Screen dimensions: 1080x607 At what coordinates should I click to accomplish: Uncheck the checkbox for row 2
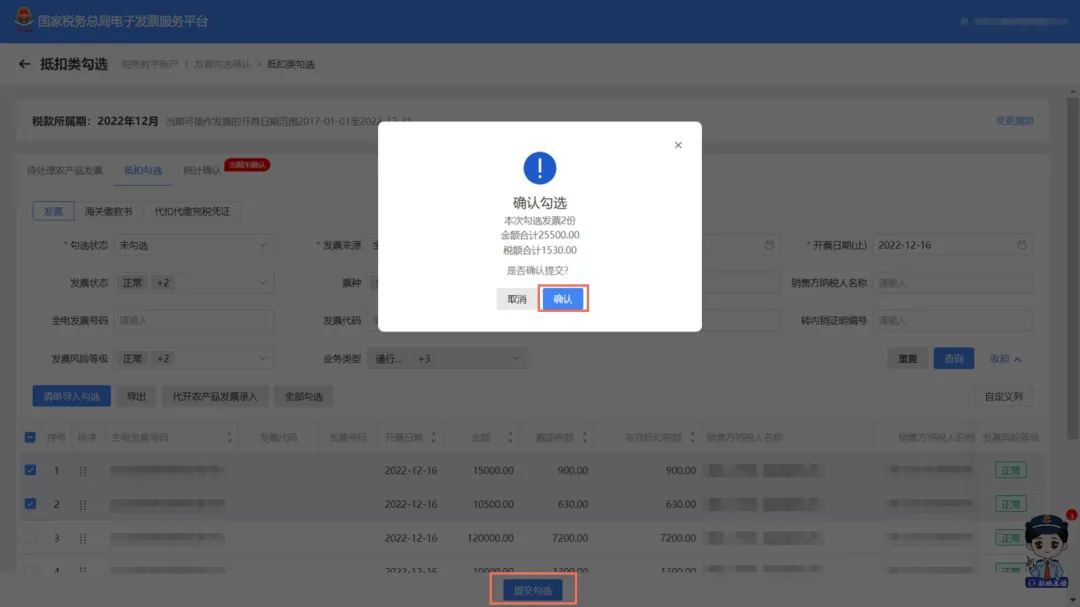click(x=30, y=504)
